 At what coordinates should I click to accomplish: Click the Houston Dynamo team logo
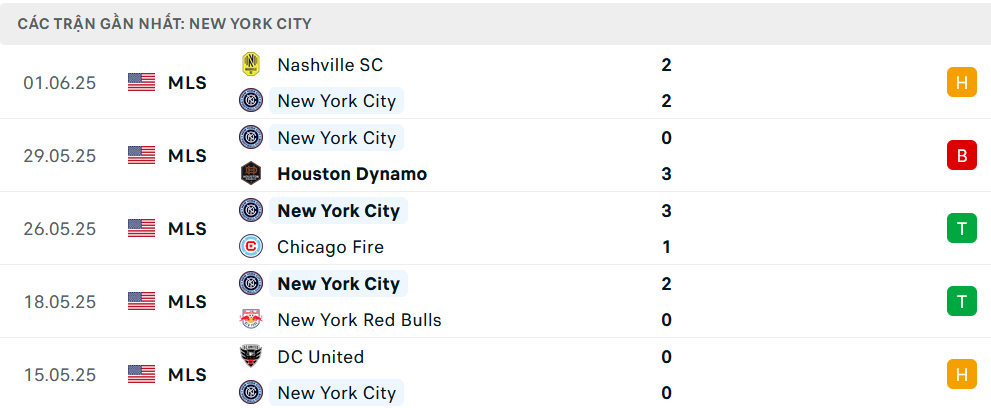pyautogui.click(x=251, y=174)
